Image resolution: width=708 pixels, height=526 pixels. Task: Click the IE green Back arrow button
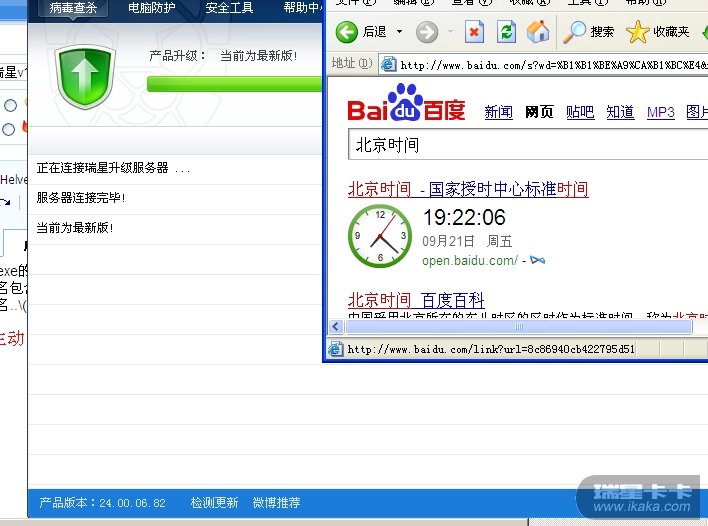pyautogui.click(x=347, y=32)
